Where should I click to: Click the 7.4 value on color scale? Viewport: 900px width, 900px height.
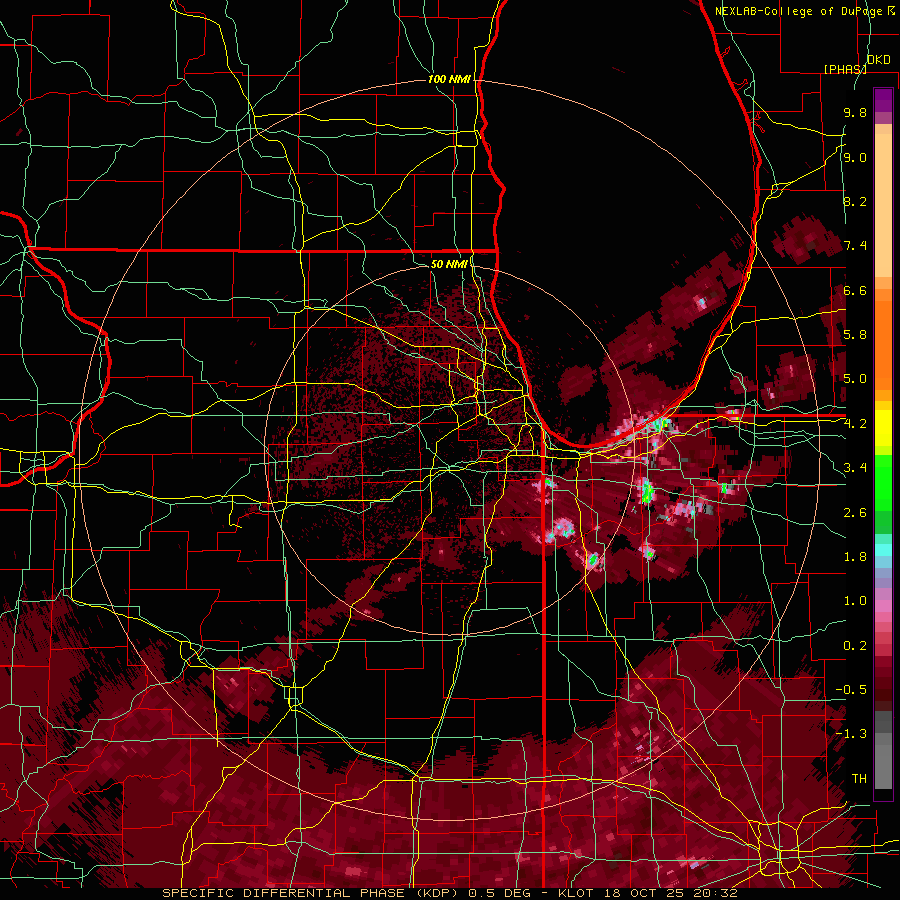(x=855, y=246)
